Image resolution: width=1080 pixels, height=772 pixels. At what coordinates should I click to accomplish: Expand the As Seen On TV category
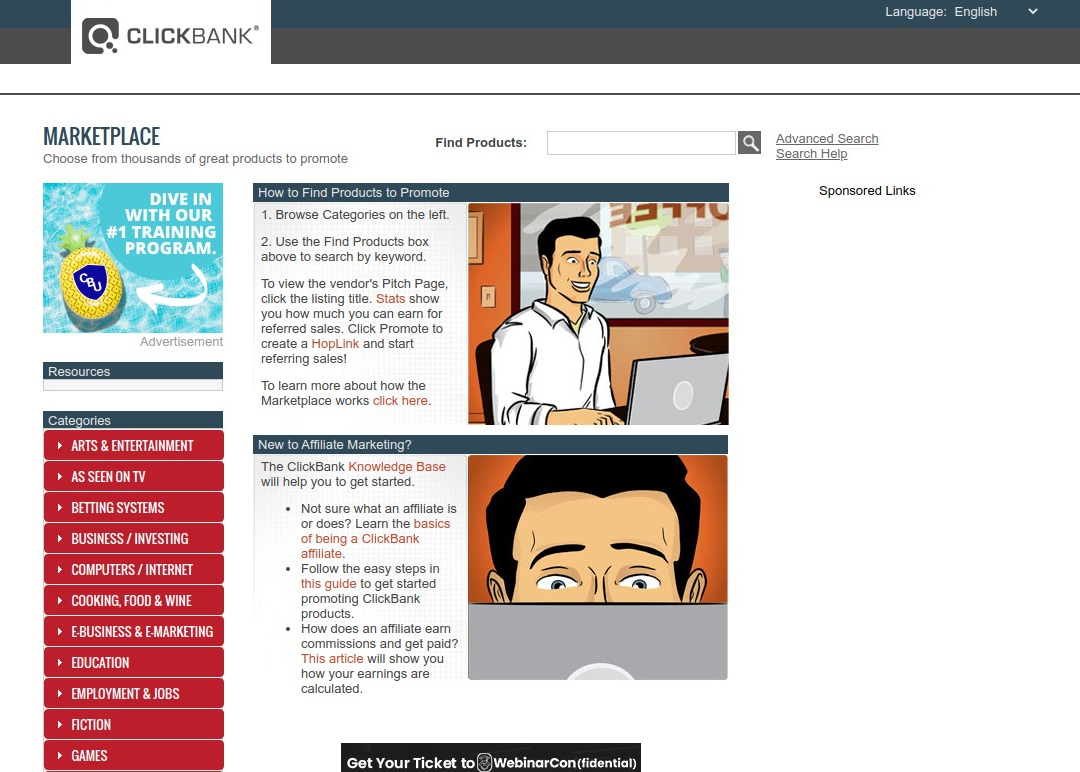[134, 477]
